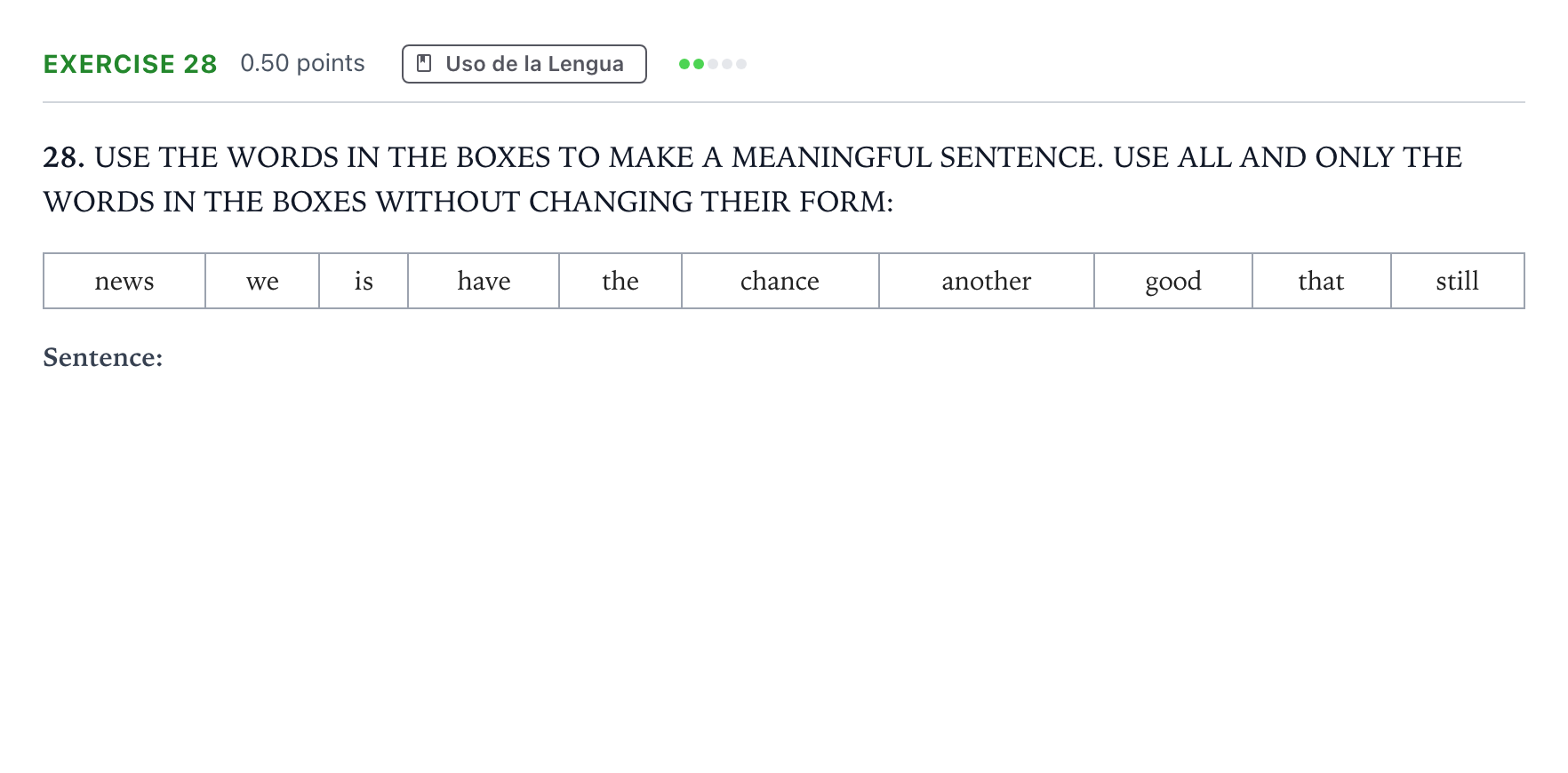Click the "Uso de la Lengua" tag button
Viewport: 1568px width, 773px height.
(524, 64)
